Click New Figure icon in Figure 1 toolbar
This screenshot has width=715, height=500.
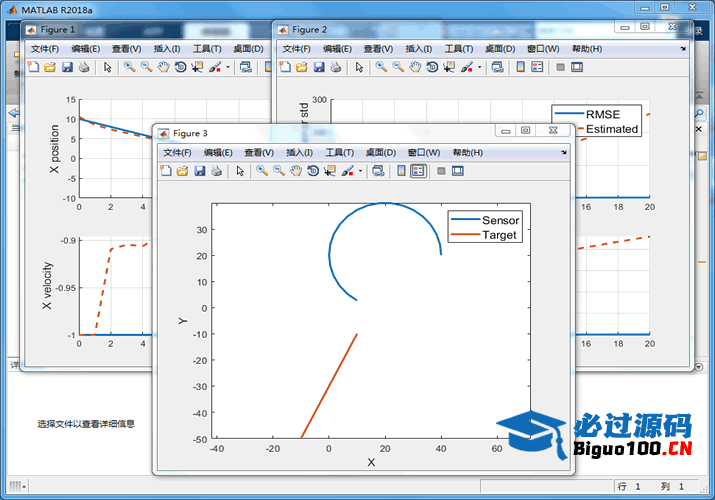tap(33, 67)
